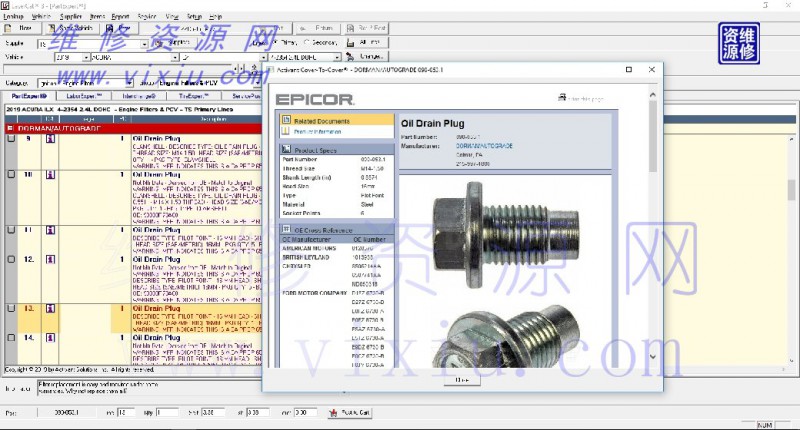Select the Secondary lines radio button
Viewport: 800px width, 430px height.
307,43
